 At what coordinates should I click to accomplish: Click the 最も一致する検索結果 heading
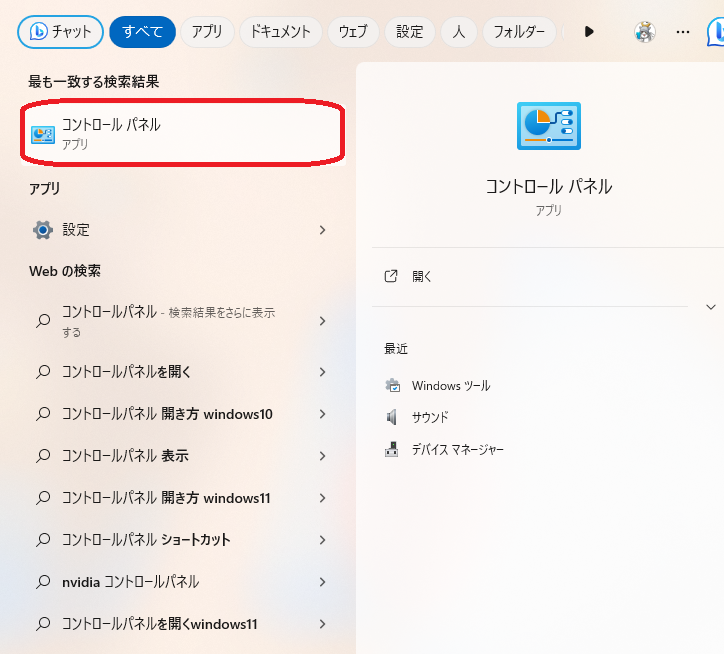point(94,82)
